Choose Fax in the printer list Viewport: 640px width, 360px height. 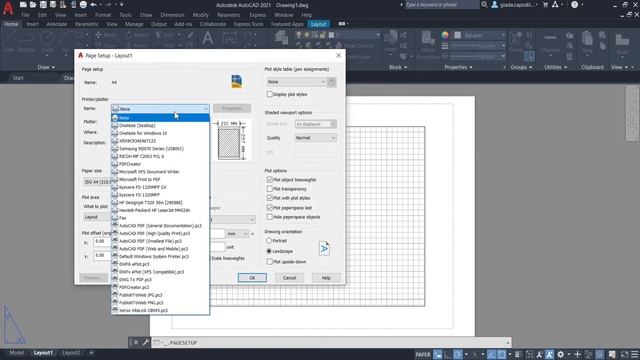(160, 218)
